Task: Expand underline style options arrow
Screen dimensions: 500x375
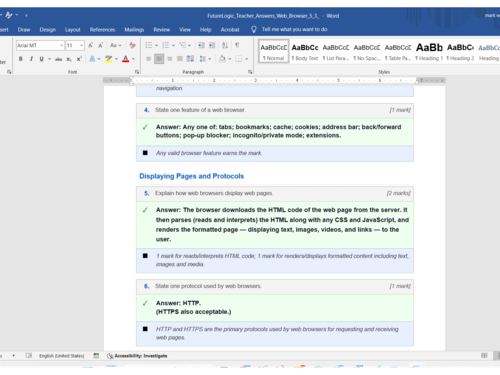Action: [49, 59]
